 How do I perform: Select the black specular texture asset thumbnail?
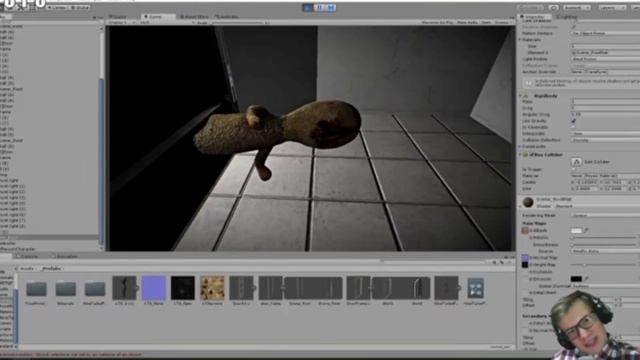click(x=183, y=288)
